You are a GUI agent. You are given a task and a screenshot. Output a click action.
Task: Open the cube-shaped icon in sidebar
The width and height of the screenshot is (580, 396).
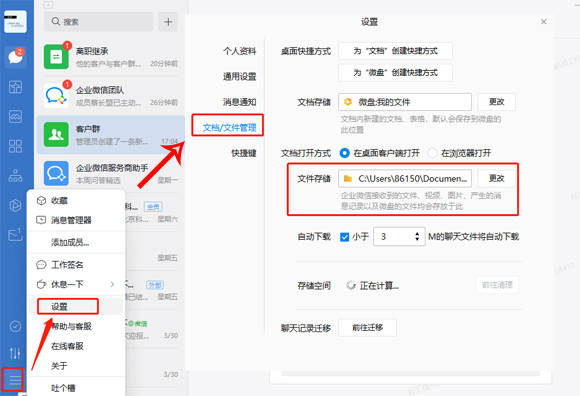(x=15, y=87)
